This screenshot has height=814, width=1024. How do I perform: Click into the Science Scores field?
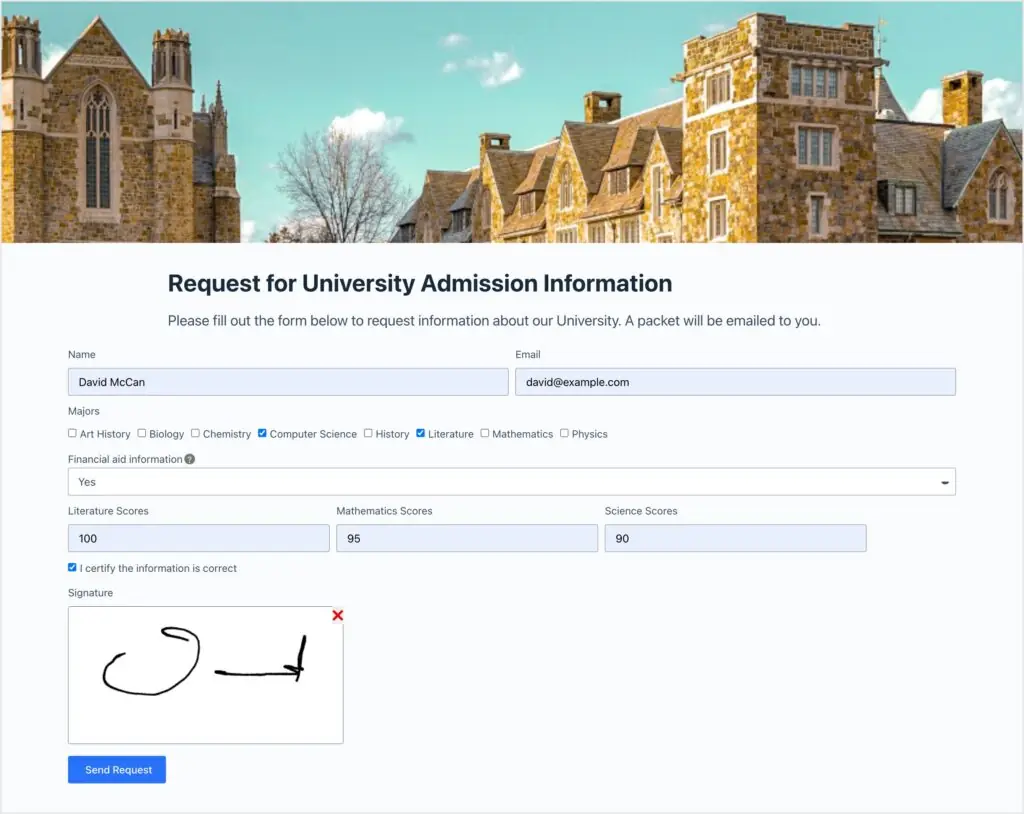(735, 538)
